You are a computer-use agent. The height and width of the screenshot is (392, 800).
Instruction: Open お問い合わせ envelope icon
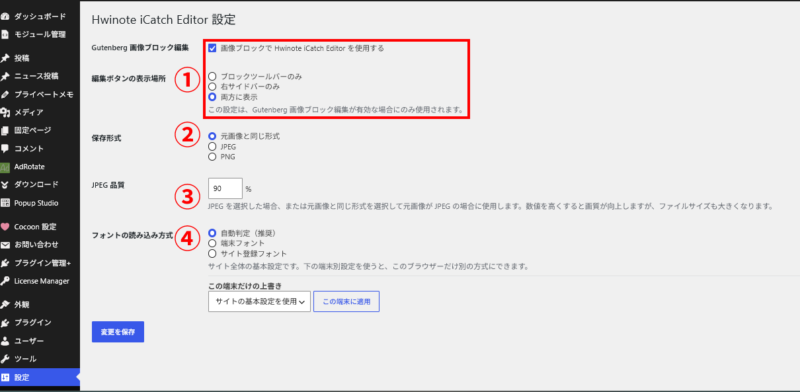point(5,245)
